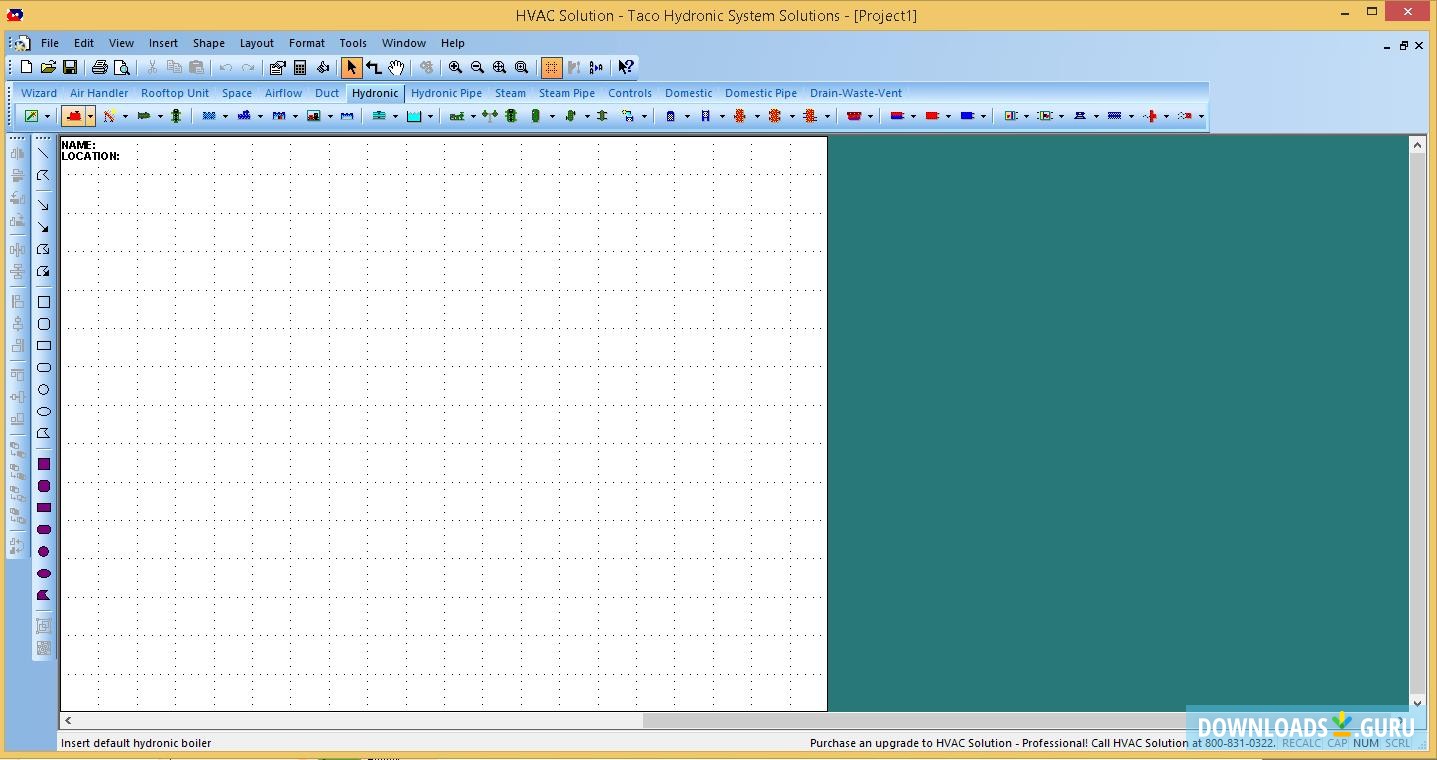
Task: Click the Save disk icon
Action: click(x=70, y=67)
